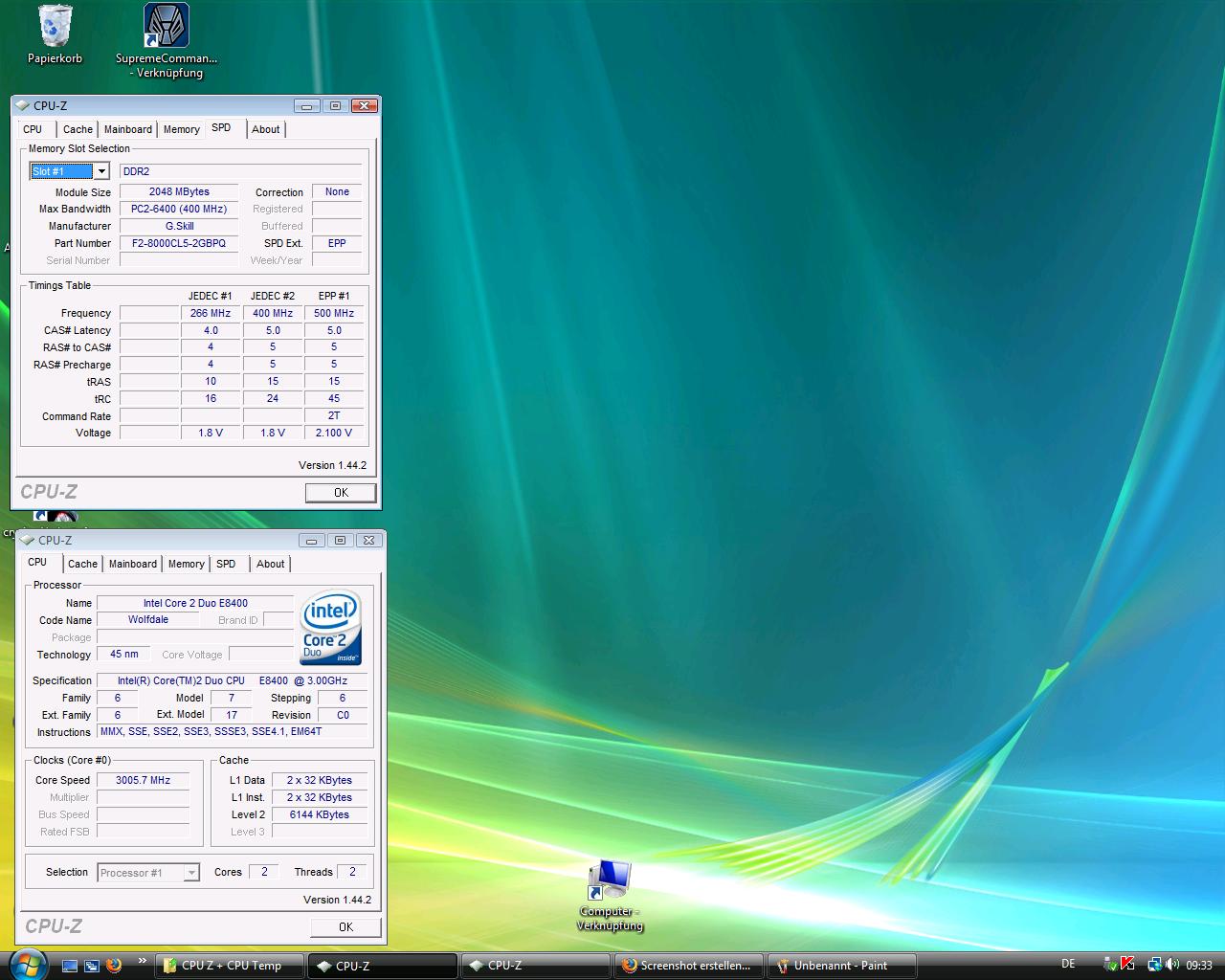Minimize the upper SPD CPU-Z window
The width and height of the screenshot is (1225, 980).
(306, 105)
